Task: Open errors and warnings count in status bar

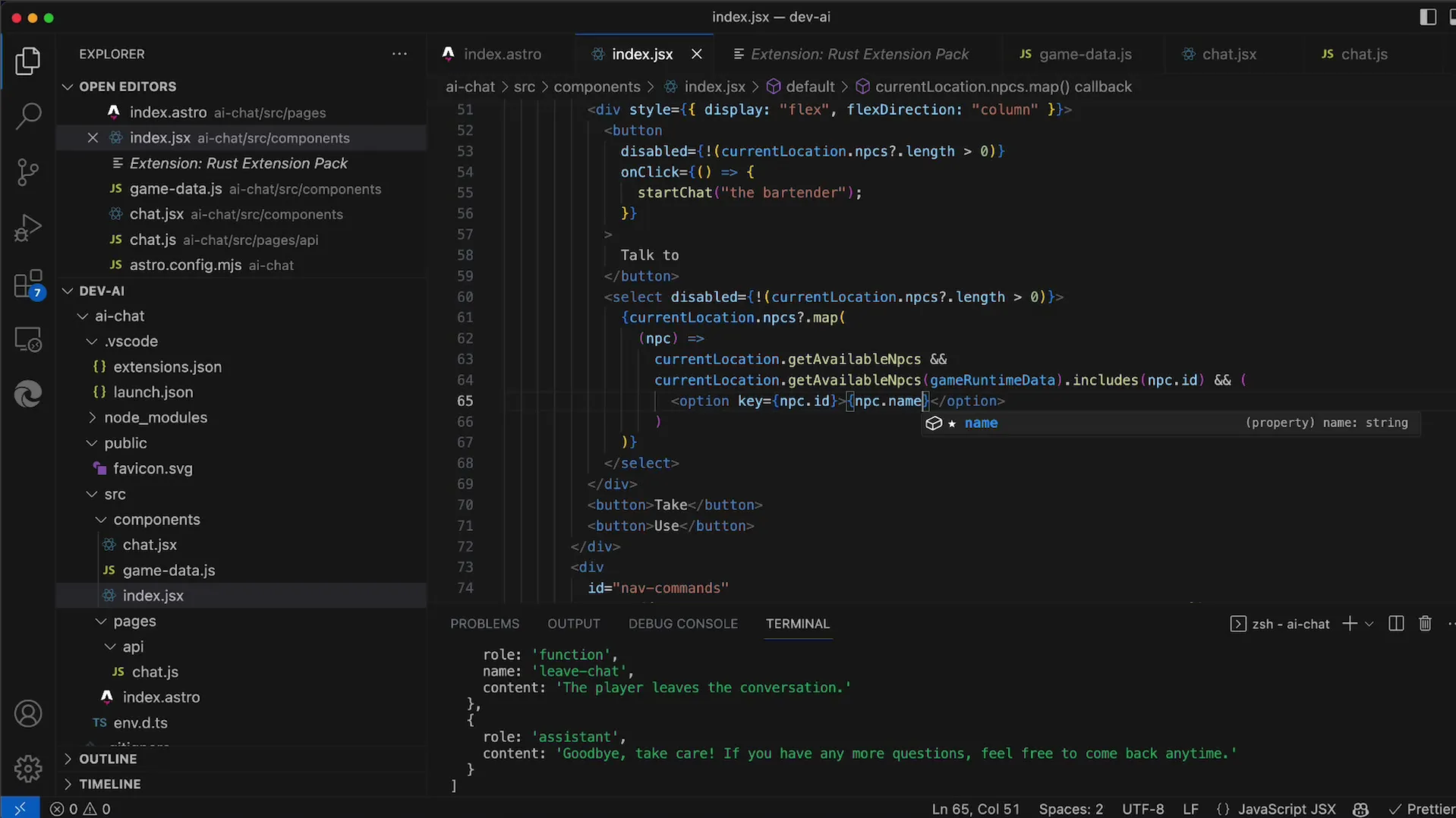Action: tap(80, 809)
